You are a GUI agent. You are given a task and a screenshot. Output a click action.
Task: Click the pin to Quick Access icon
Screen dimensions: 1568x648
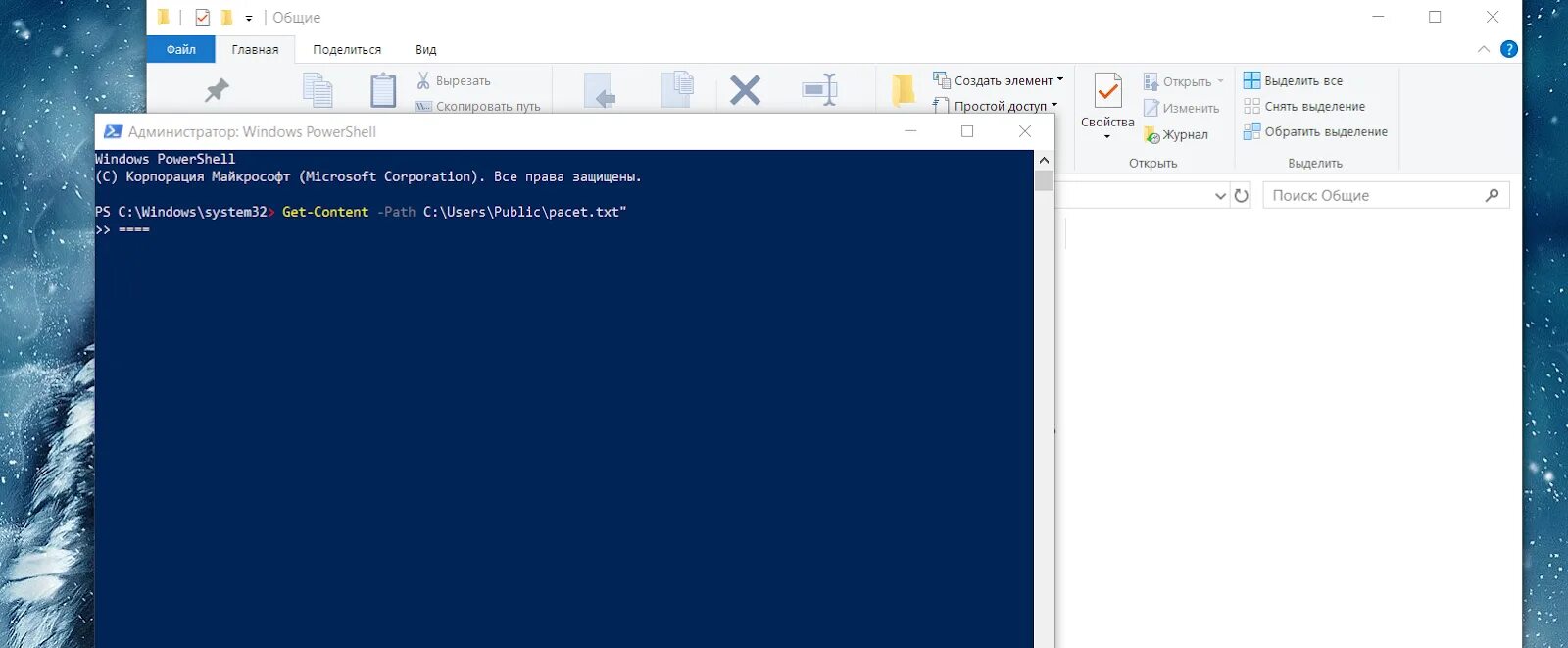click(x=217, y=91)
